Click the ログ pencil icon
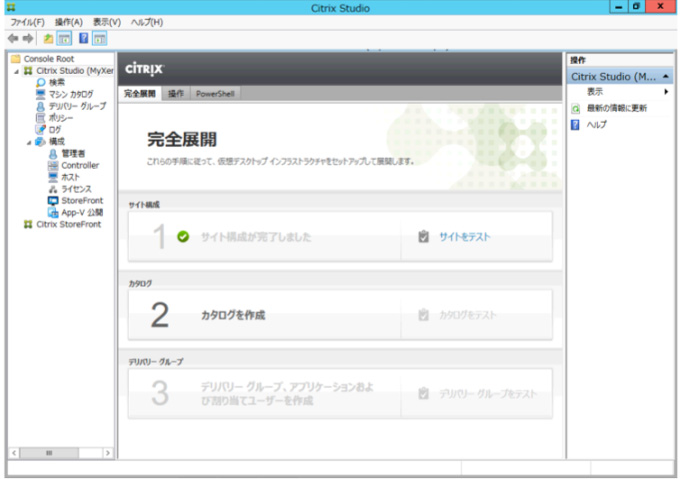The image size is (680, 479). (x=40, y=130)
